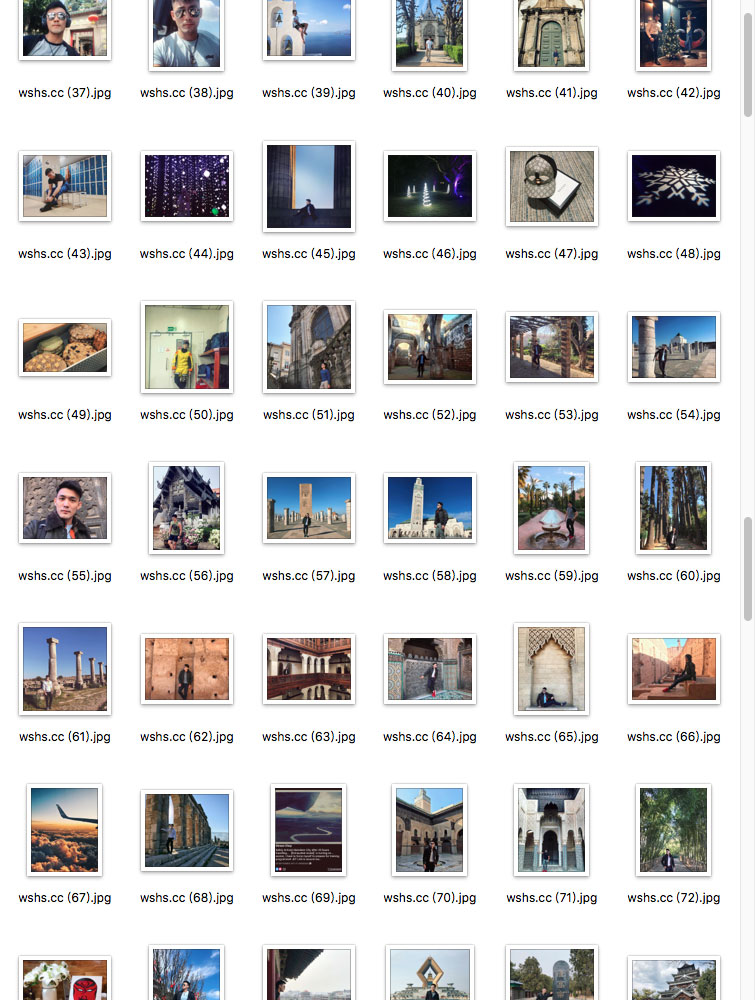Click the filename label wshs.cc (67).jpg
755x1000 pixels.
(65, 898)
